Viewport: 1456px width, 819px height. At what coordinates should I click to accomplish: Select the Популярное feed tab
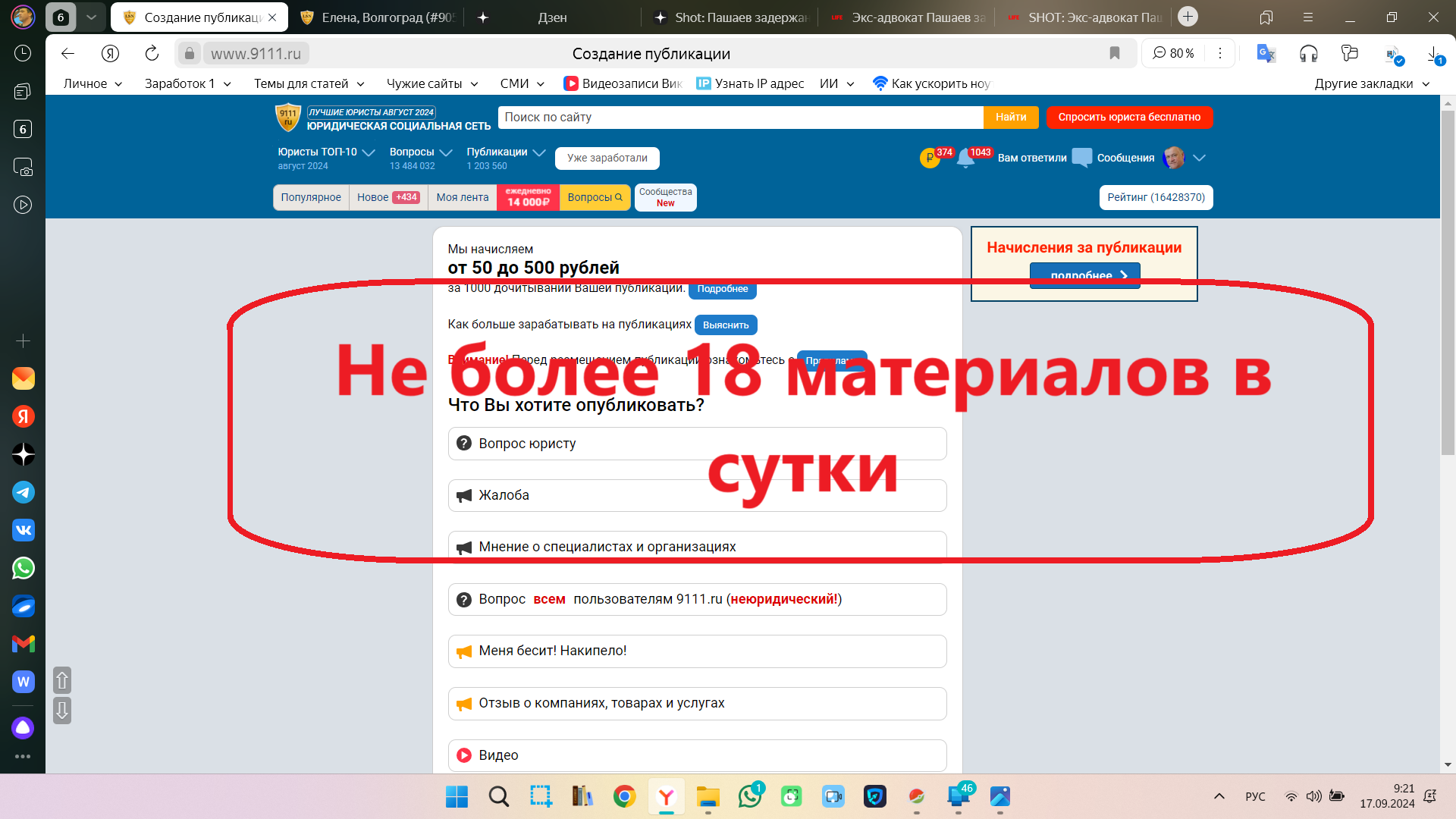(x=311, y=197)
